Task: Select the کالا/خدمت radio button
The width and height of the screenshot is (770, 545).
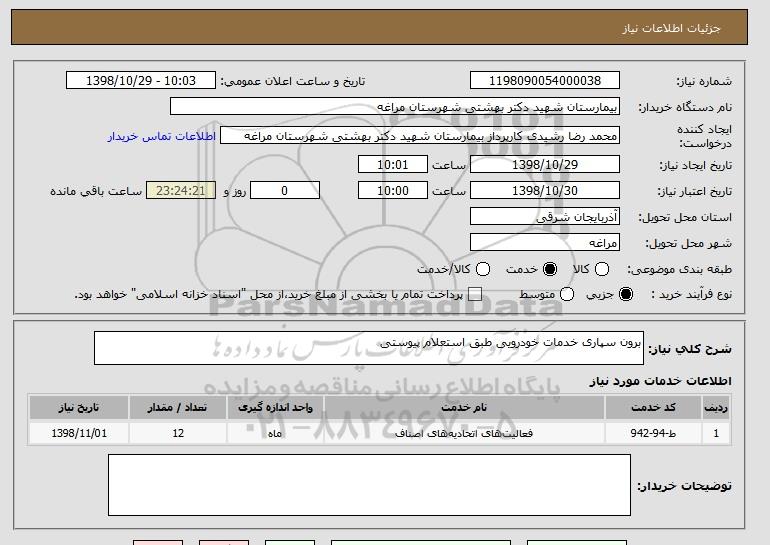Action: click(x=483, y=269)
